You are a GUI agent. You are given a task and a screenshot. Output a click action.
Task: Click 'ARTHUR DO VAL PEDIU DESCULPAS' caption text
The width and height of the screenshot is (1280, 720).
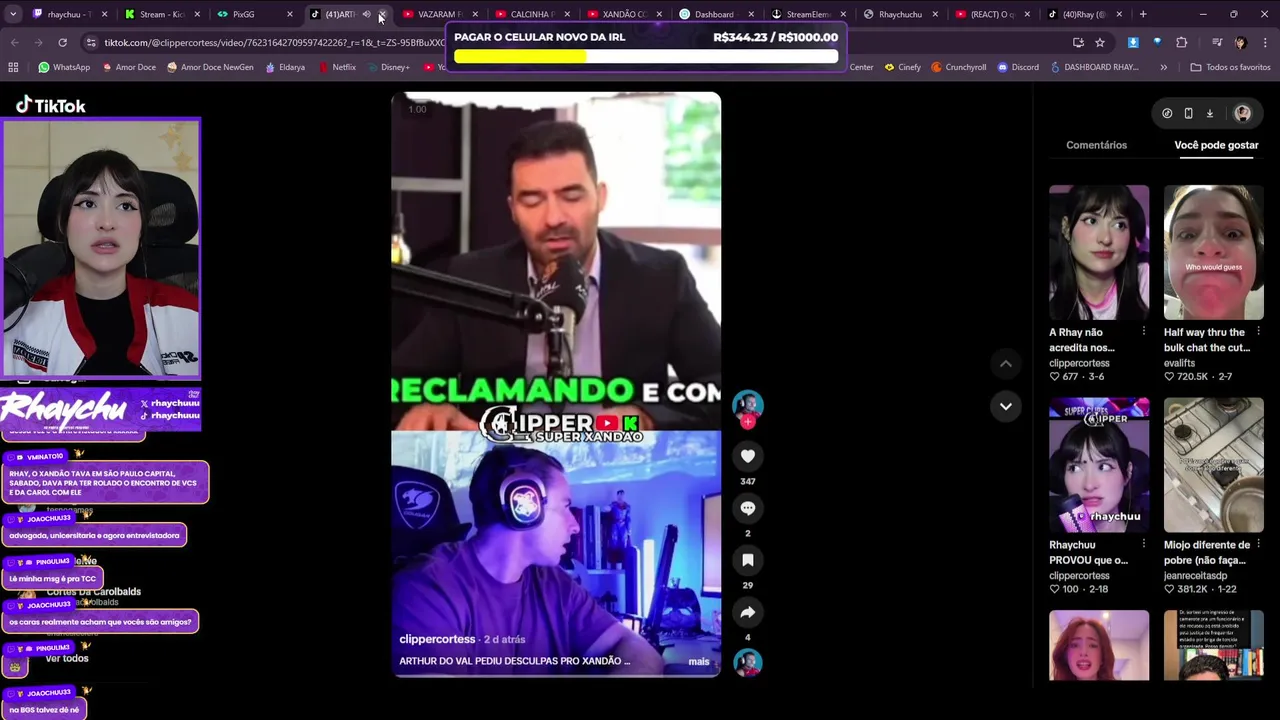[x=515, y=661]
